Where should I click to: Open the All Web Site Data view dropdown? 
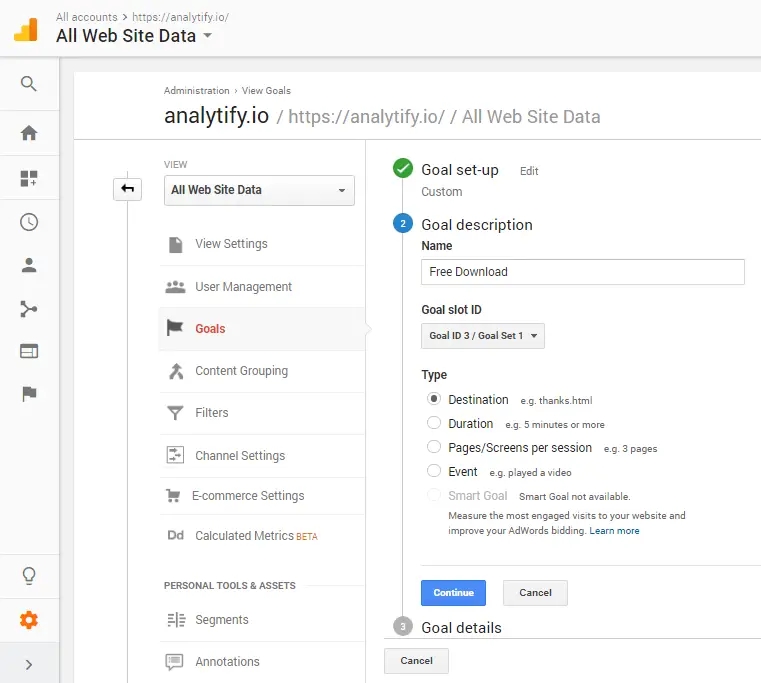coord(259,190)
